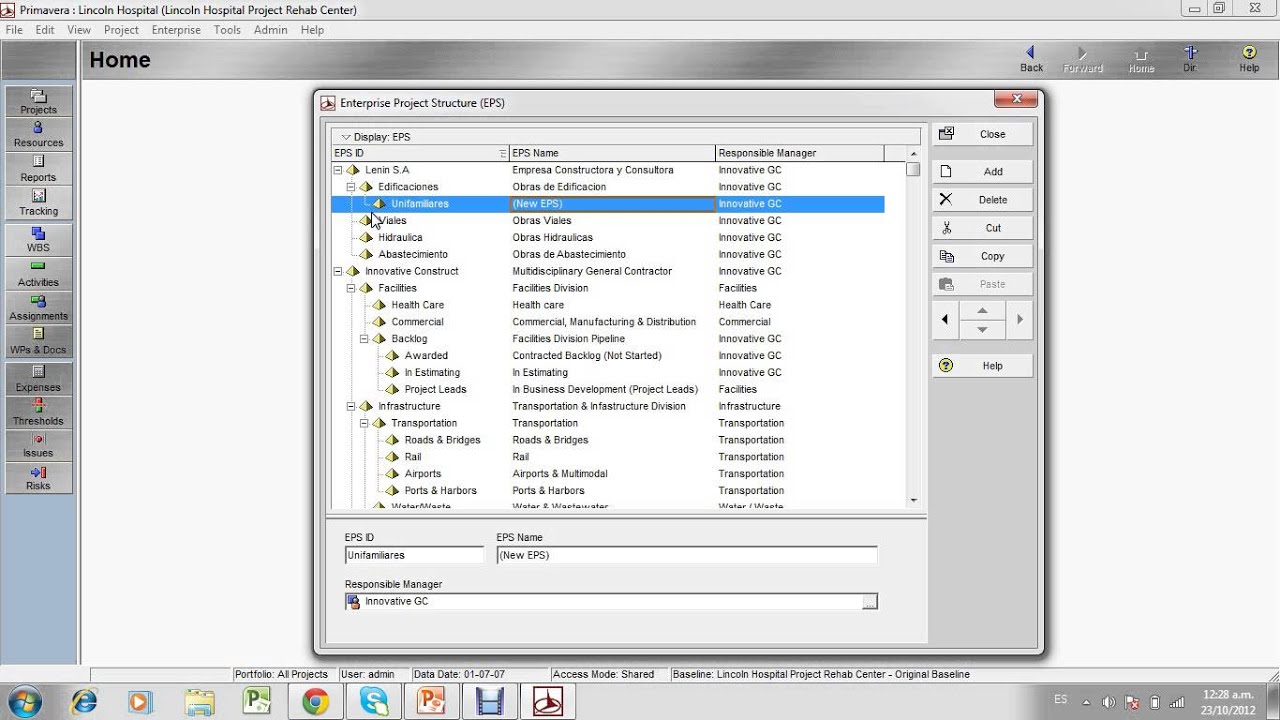Image resolution: width=1280 pixels, height=720 pixels.
Task: Open the Windows Start menu
Action: 23,701
